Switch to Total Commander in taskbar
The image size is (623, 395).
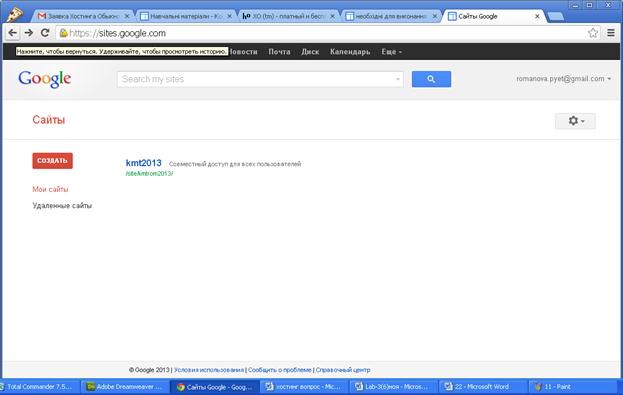[x=40, y=387]
